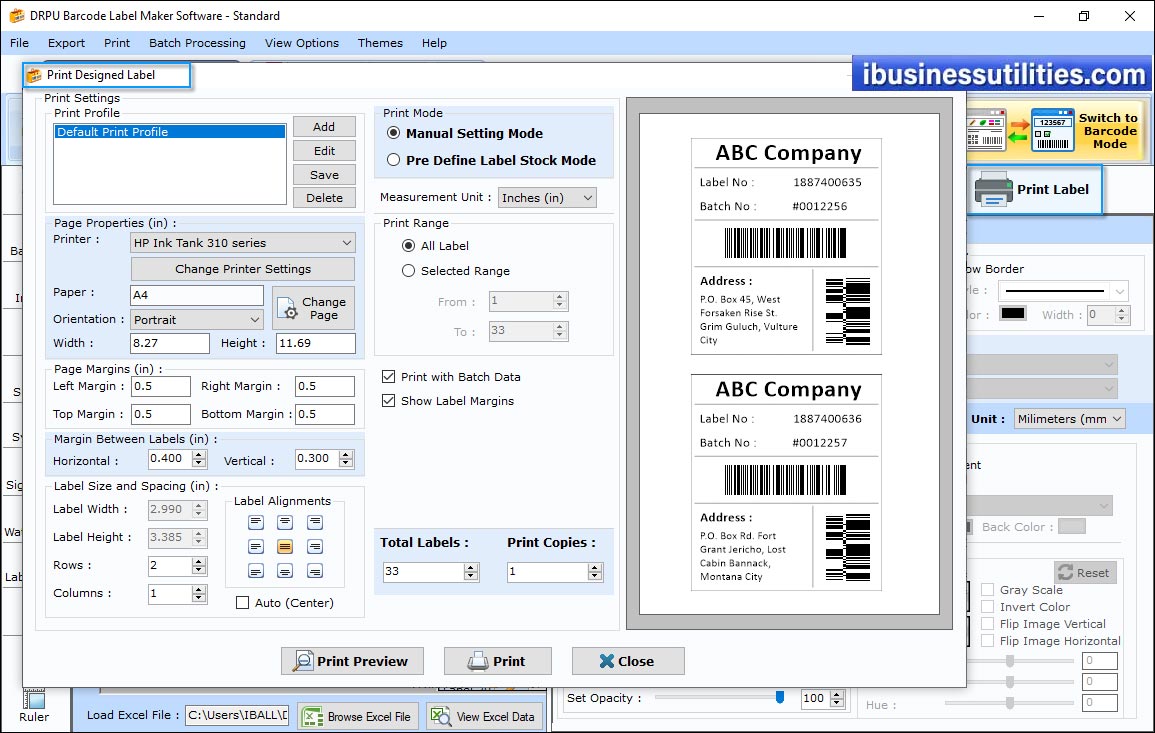1155x733 pixels.
Task: Toggle Print with Batch Data checkbox
Action: [388, 376]
